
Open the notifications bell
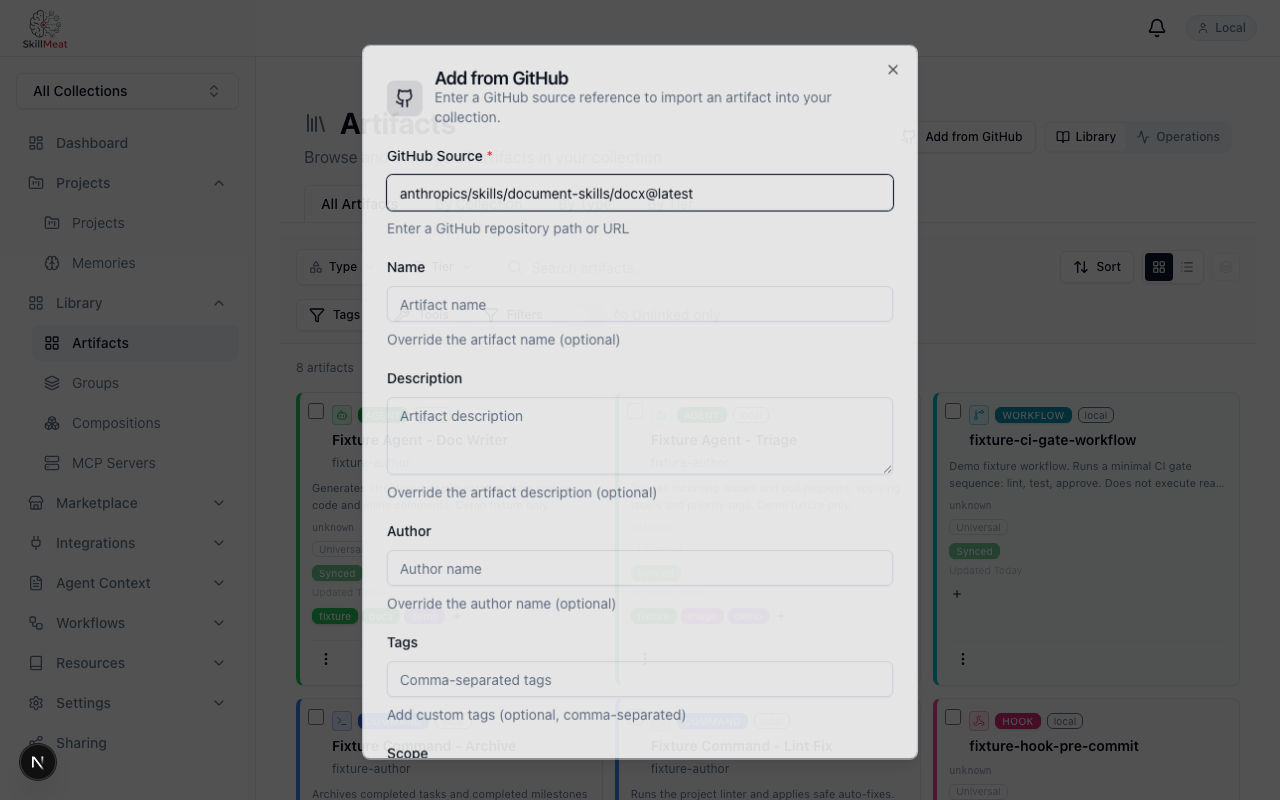[x=1157, y=28]
